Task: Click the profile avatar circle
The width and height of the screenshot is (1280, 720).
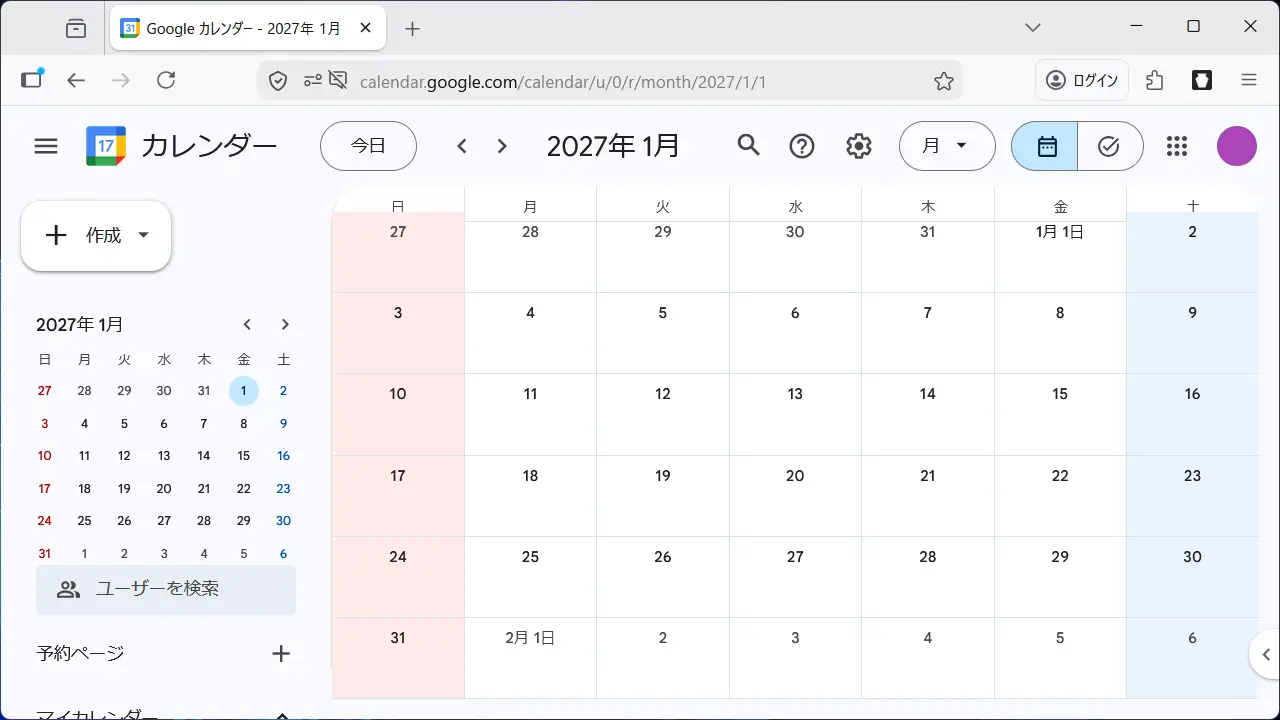Action: 1236,145
